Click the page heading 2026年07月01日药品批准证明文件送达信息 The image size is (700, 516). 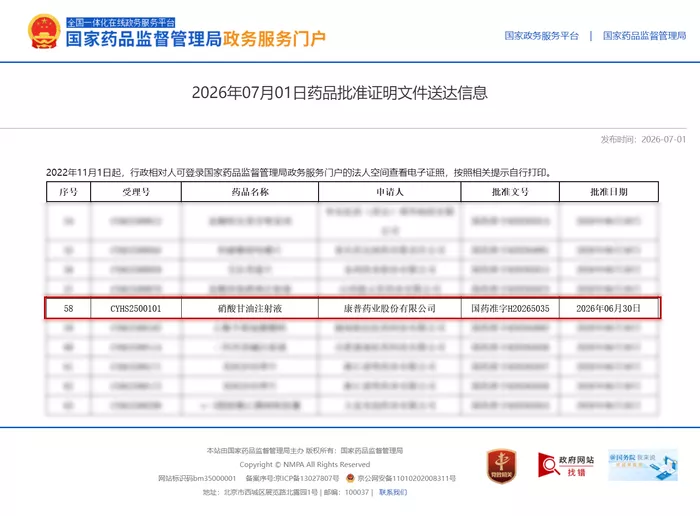(x=339, y=93)
